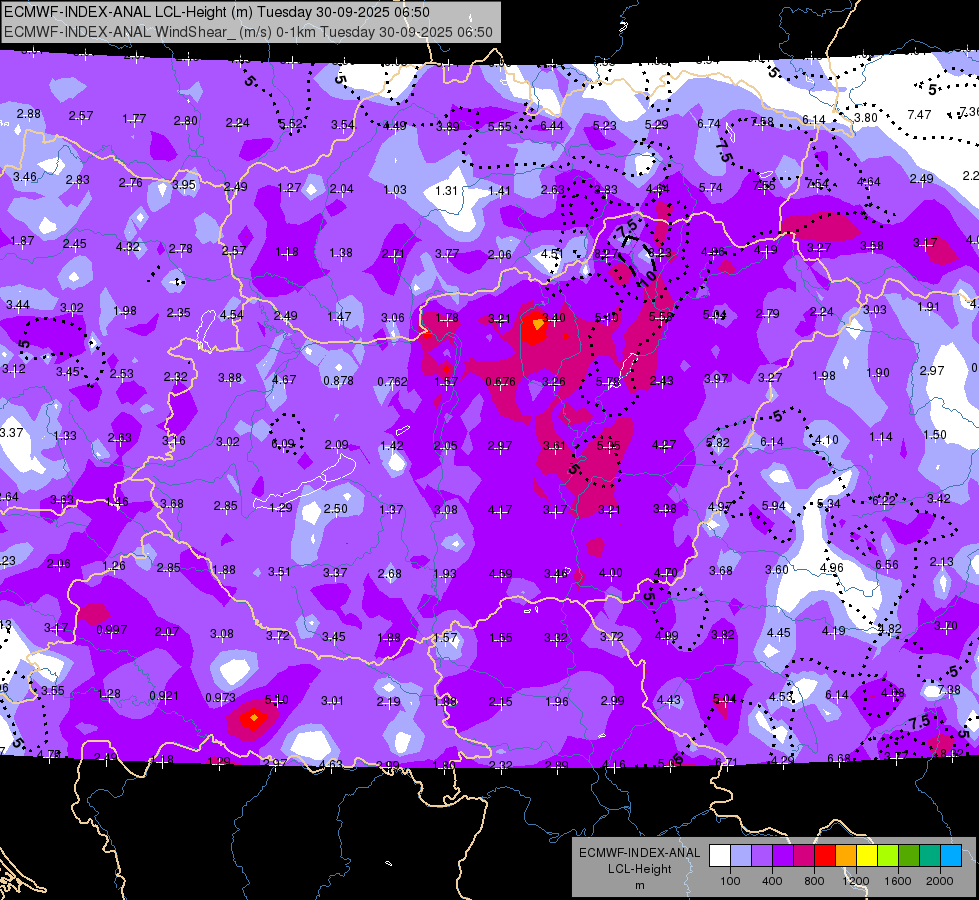Click the wind shear value 6.74
Viewport: 979px width, 900px height.
pyautogui.click(x=709, y=124)
